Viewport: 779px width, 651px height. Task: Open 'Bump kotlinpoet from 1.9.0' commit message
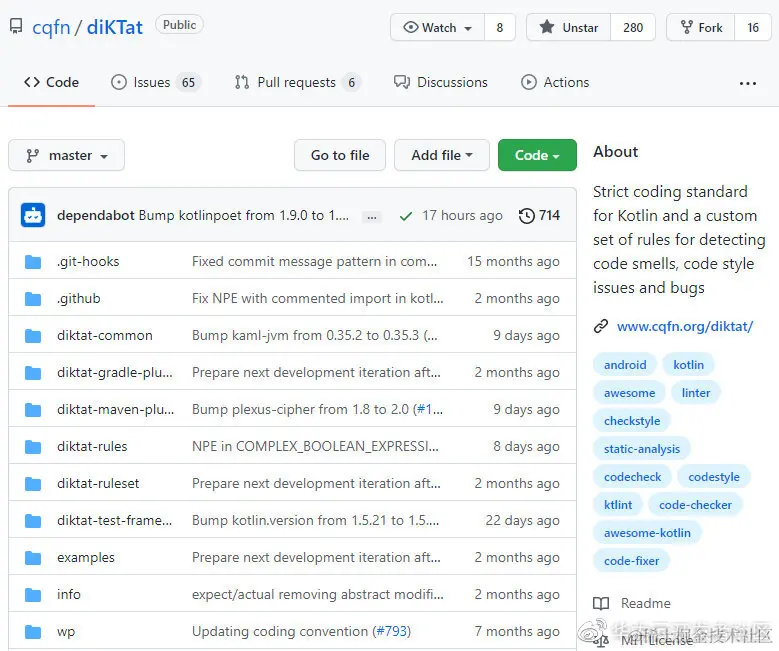243,216
